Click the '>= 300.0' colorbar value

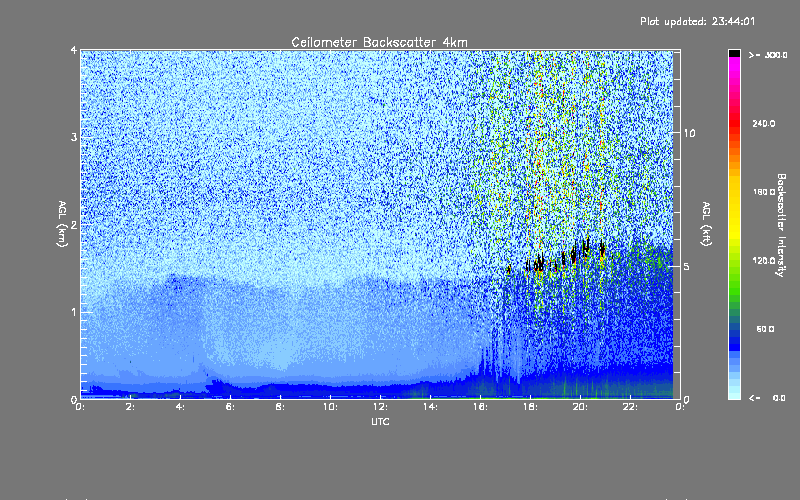click(x=768, y=55)
